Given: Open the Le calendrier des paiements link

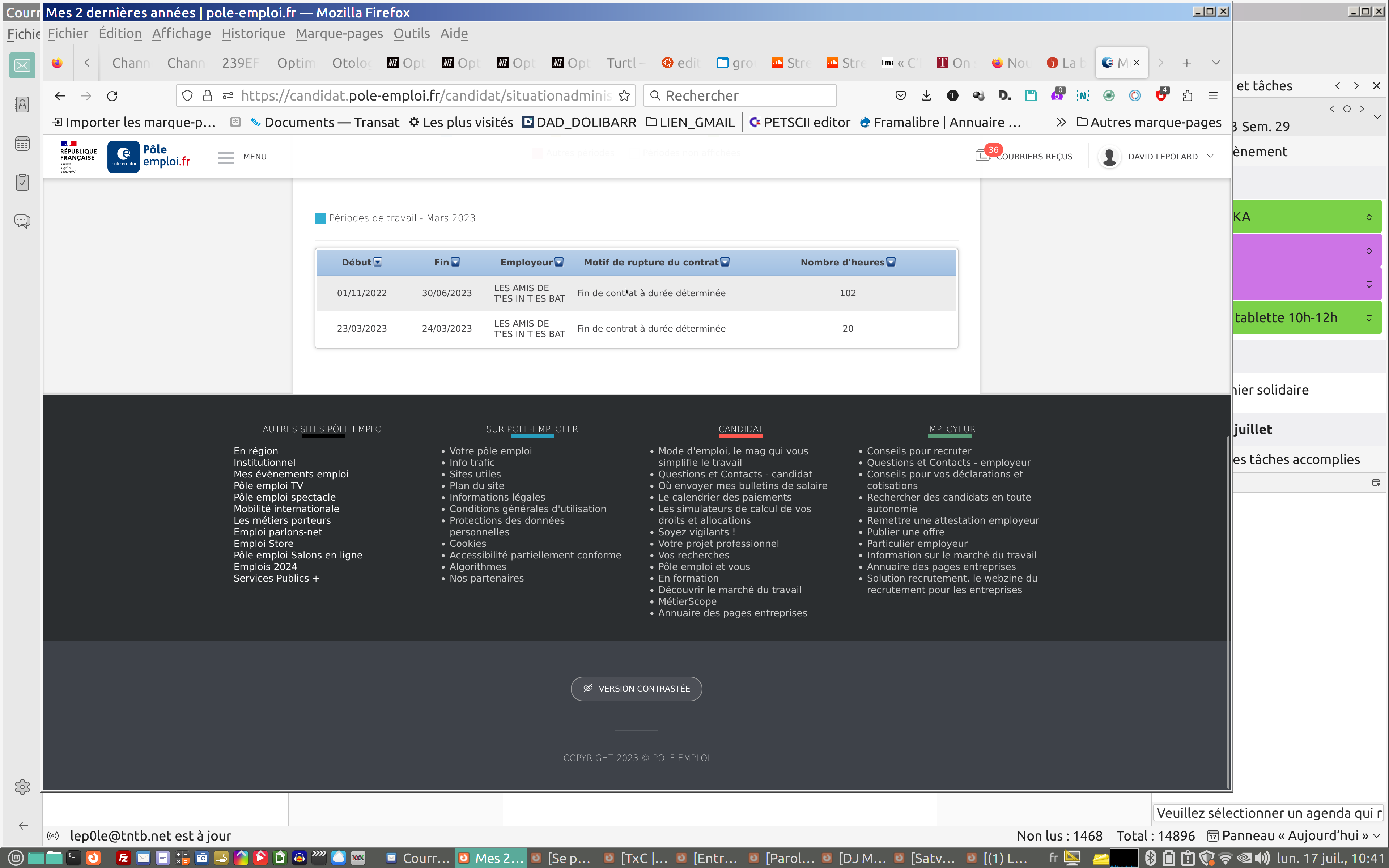Looking at the screenshot, I should tap(725, 497).
